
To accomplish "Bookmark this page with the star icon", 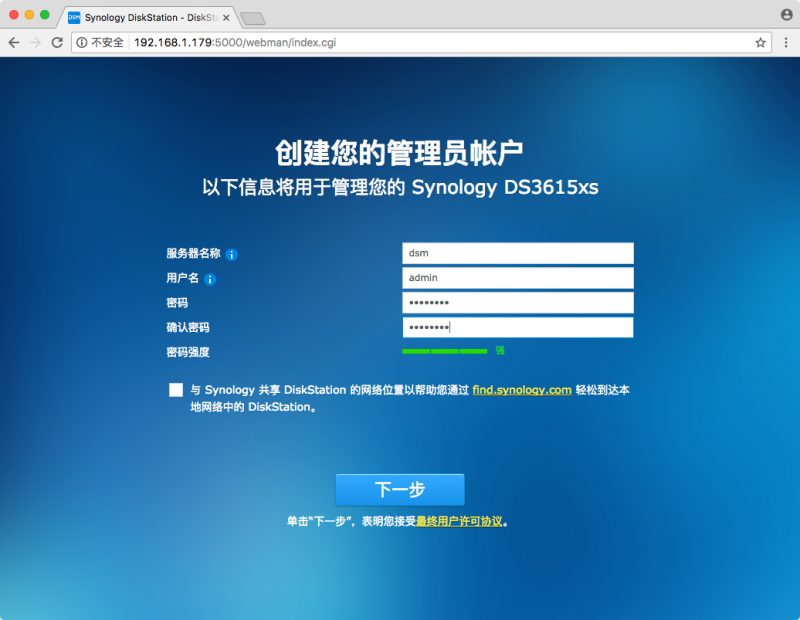I will click(x=760, y=43).
